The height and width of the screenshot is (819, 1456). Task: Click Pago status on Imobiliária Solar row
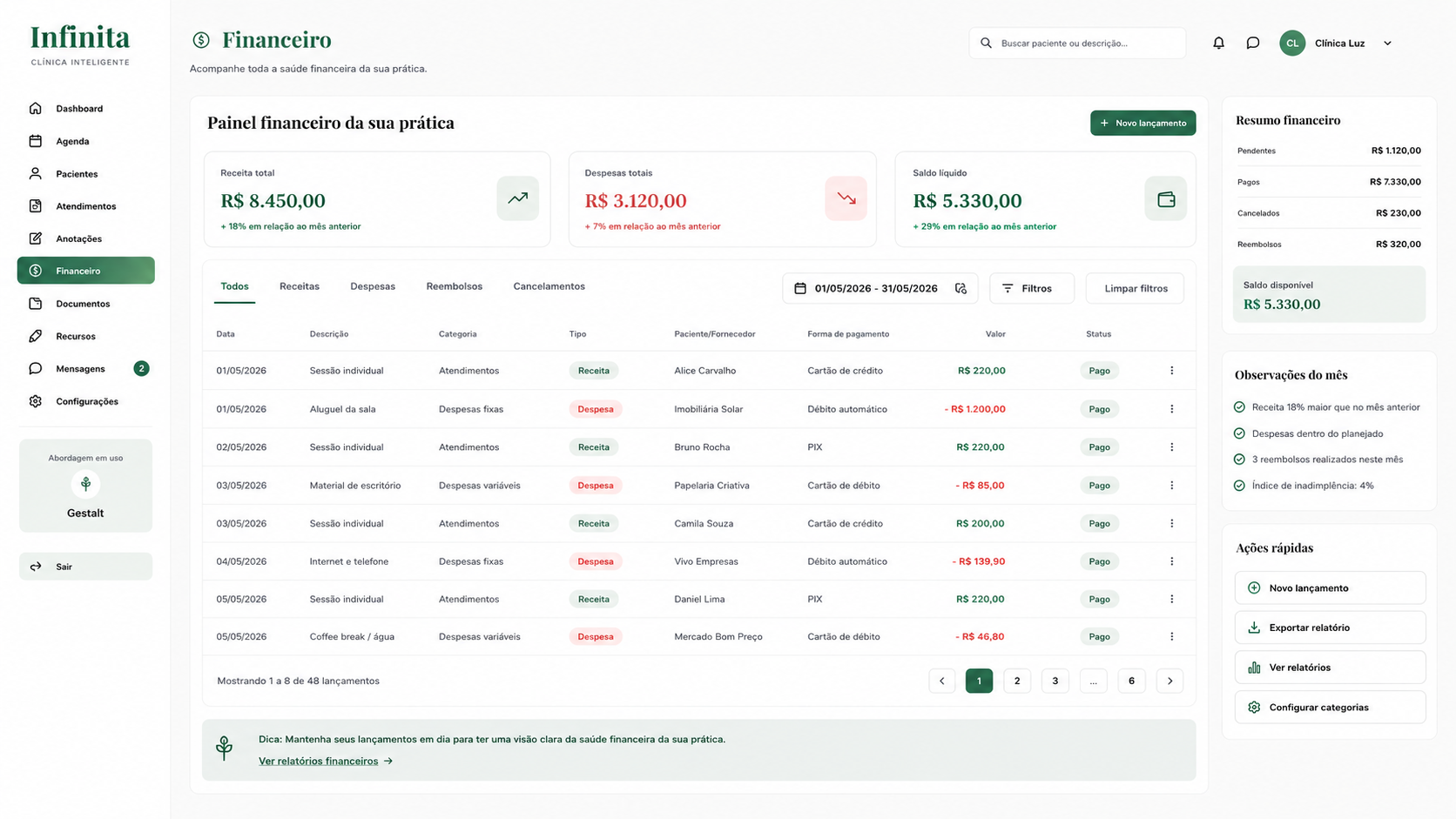(x=1099, y=409)
